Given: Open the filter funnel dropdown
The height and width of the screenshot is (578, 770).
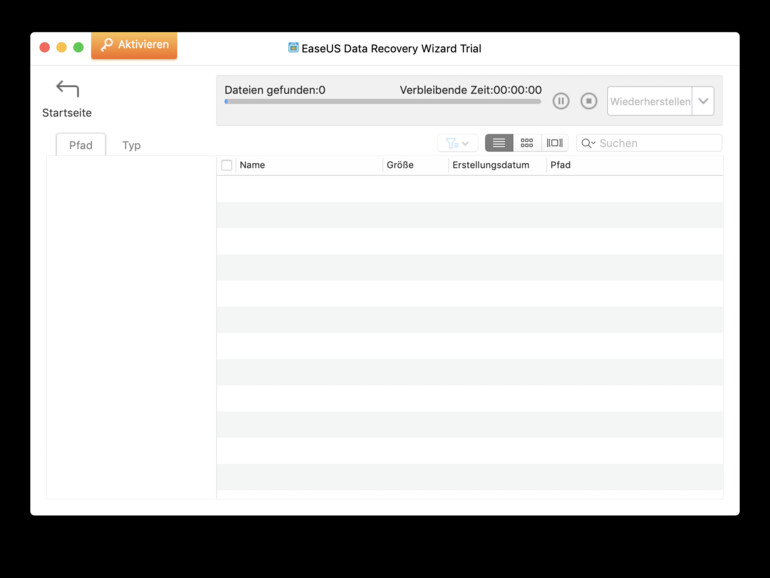Looking at the screenshot, I should (457, 143).
